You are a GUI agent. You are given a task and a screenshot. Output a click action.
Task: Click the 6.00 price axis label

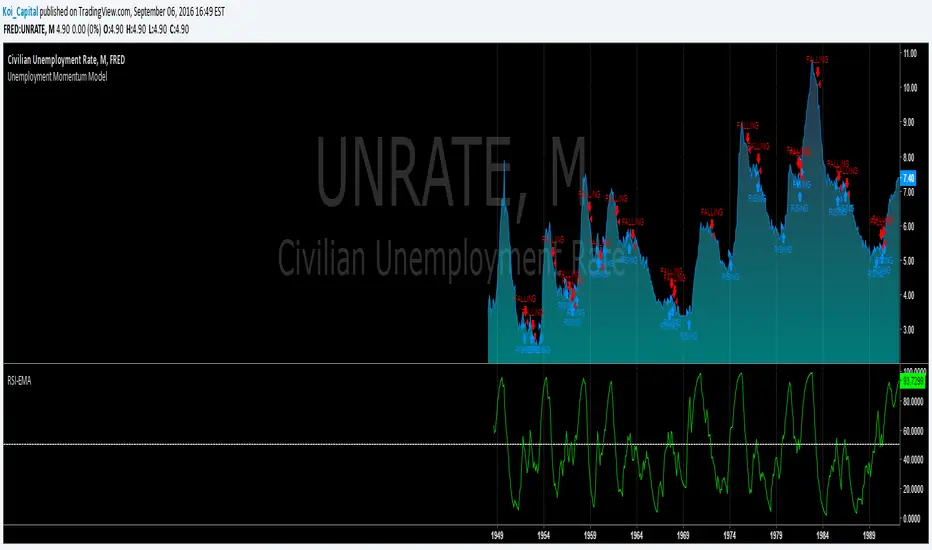pyautogui.click(x=908, y=227)
